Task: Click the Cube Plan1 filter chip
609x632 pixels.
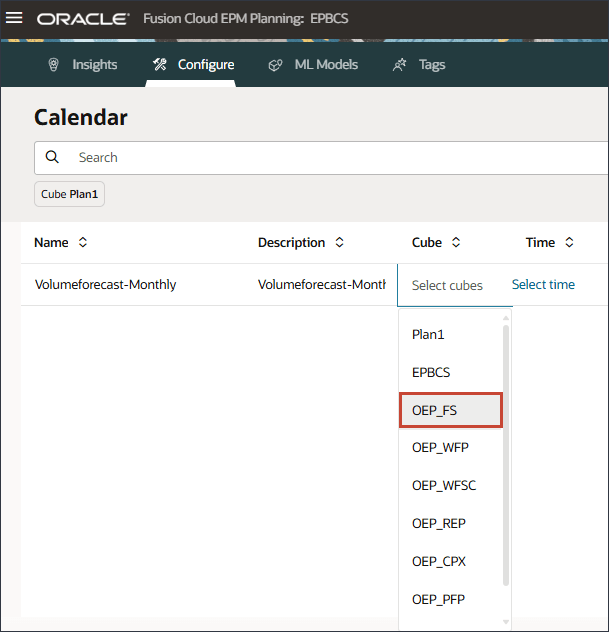Action: [x=69, y=194]
